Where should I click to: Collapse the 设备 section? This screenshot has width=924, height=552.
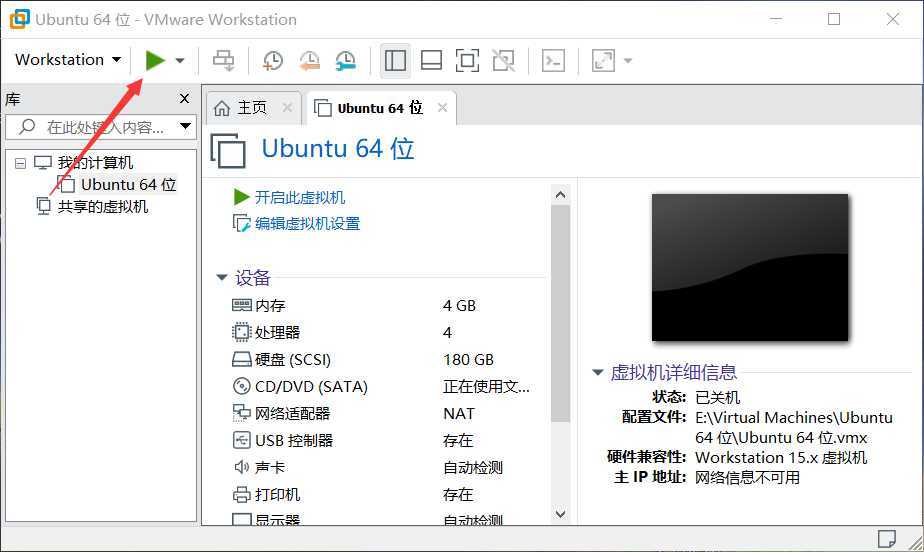click(x=222, y=277)
